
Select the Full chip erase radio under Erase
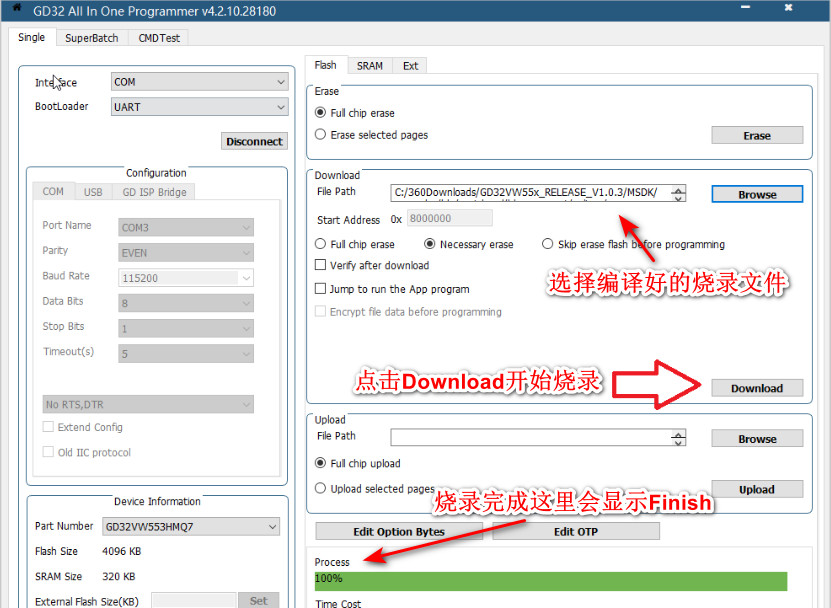(321, 113)
